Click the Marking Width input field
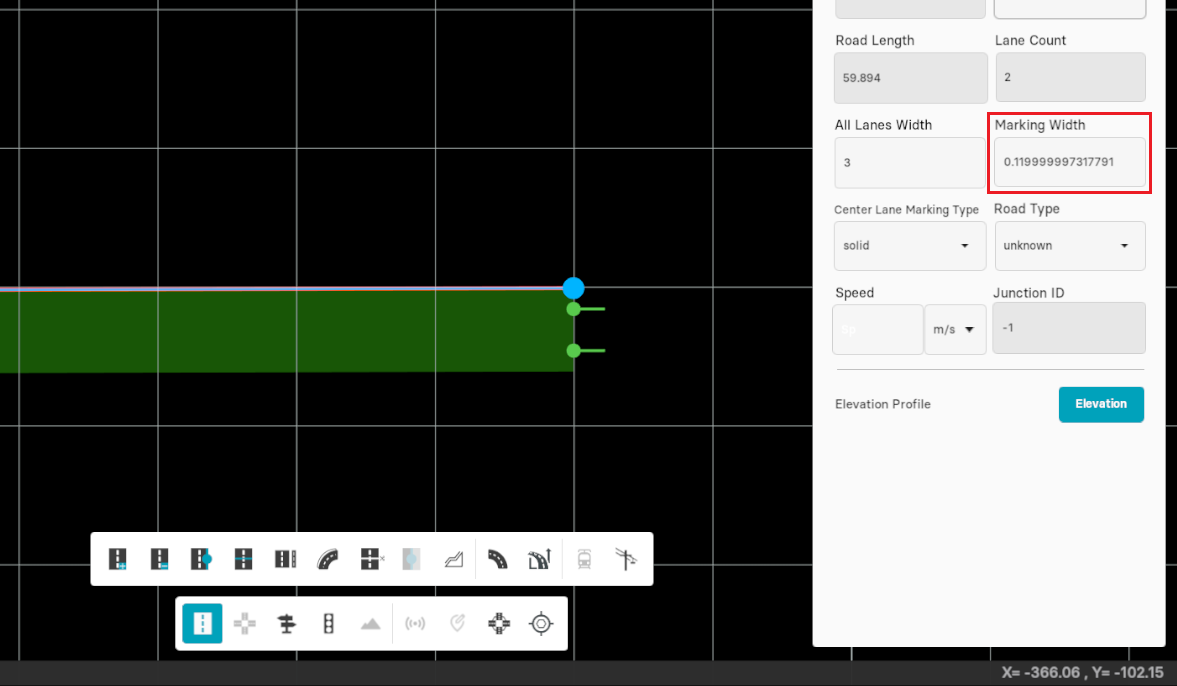The height and width of the screenshot is (686, 1177). (x=1069, y=162)
